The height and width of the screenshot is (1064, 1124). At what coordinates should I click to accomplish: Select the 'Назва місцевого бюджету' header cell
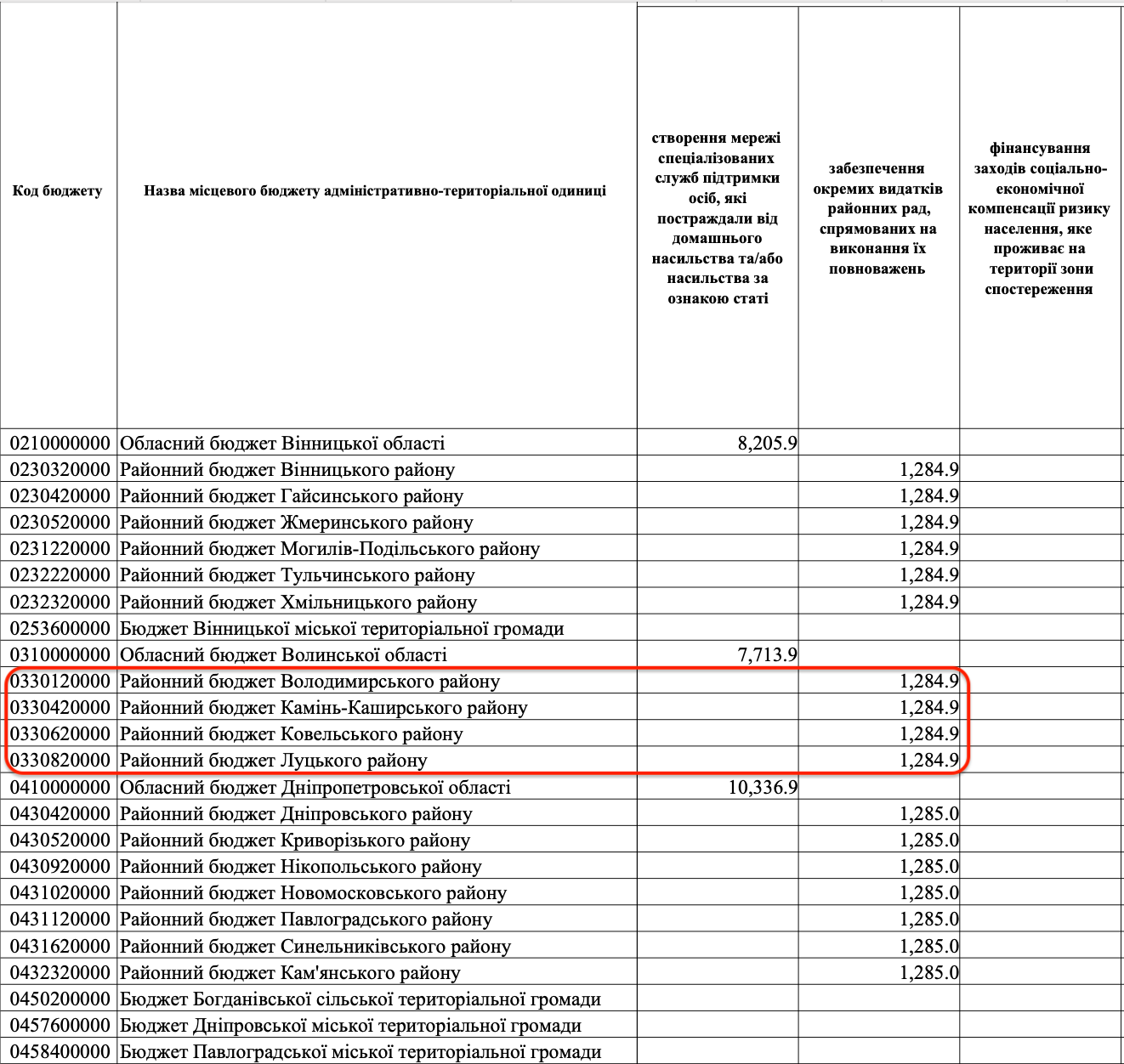click(x=375, y=191)
